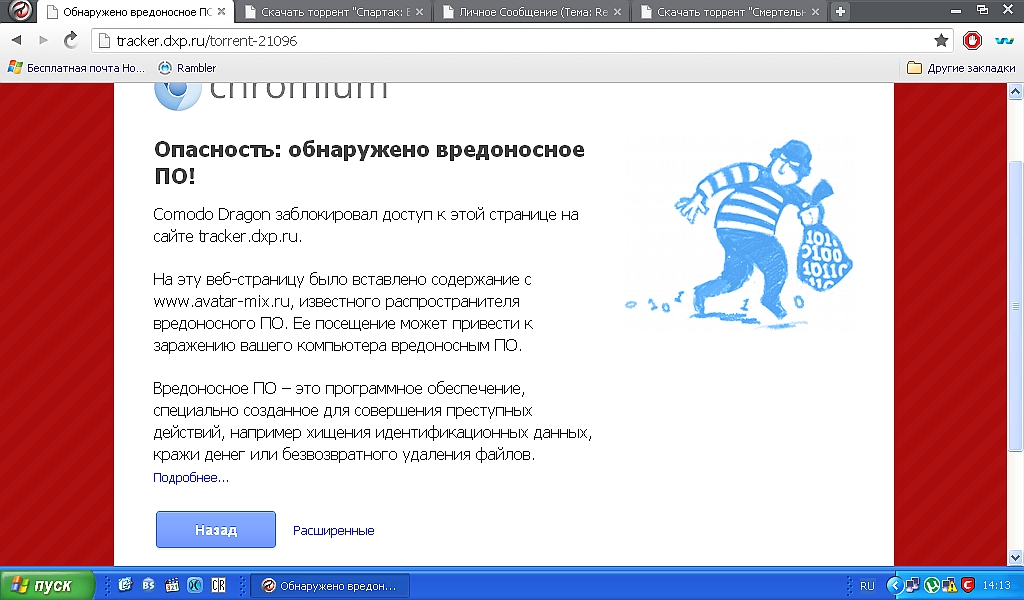Click the RU language indicator
Image resolution: width=1024 pixels, height=600 pixels.
(x=867, y=586)
